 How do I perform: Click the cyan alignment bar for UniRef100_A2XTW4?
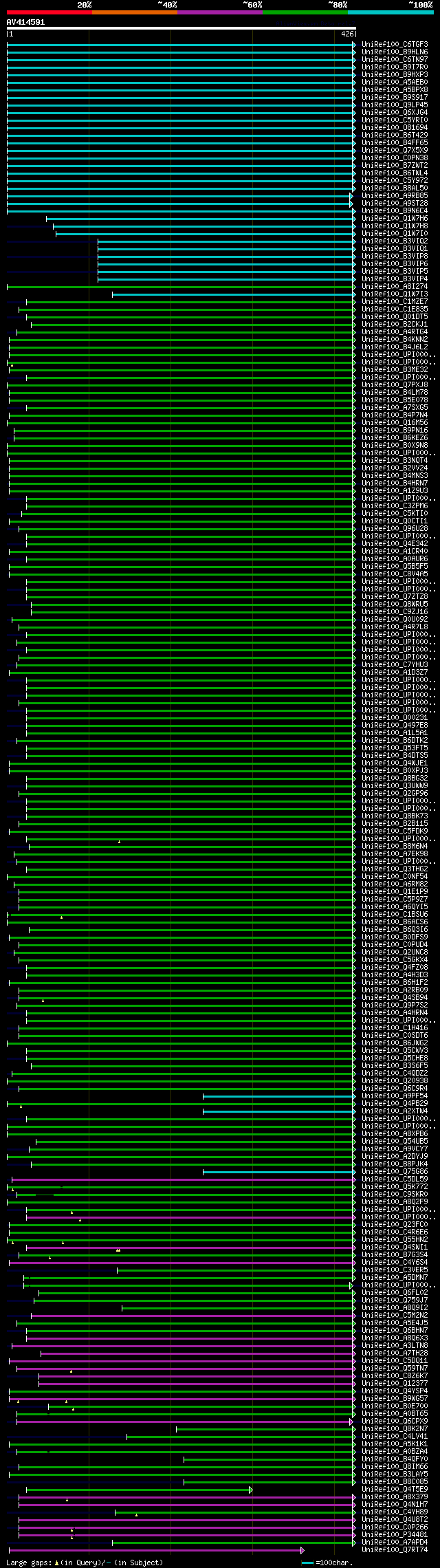pyautogui.click(x=280, y=1111)
